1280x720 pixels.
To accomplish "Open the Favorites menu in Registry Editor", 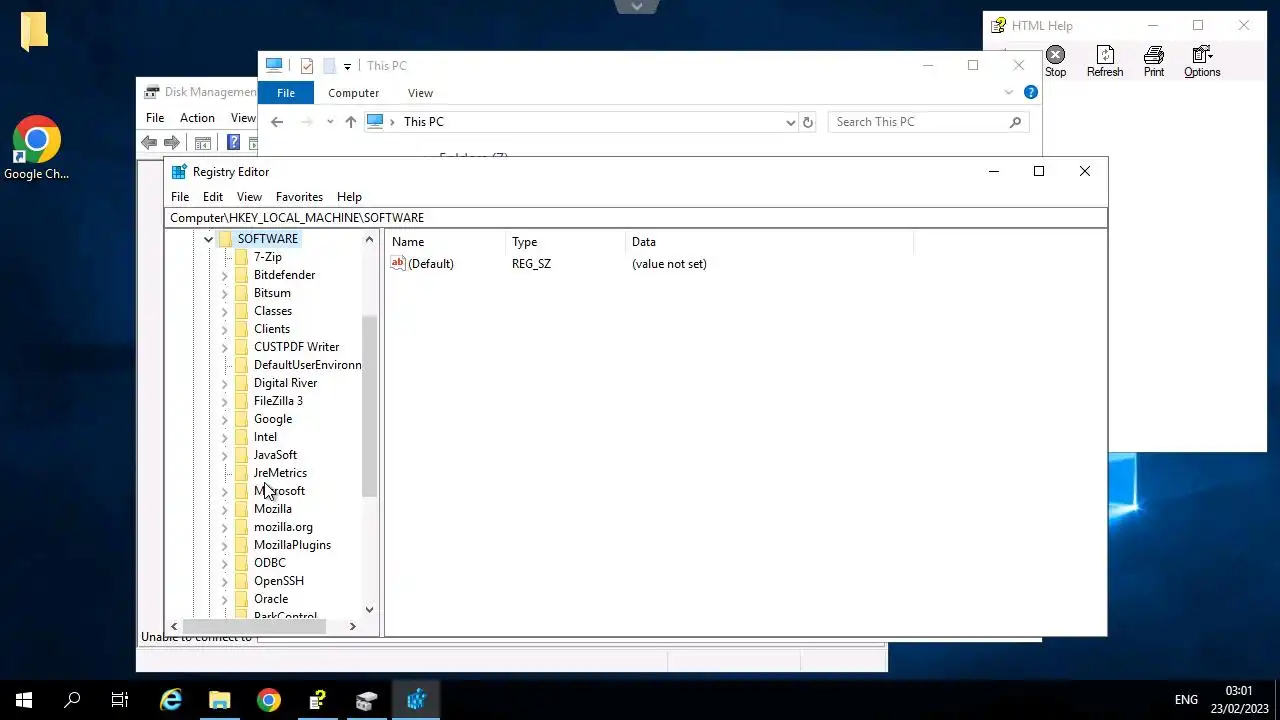I will 299,197.
